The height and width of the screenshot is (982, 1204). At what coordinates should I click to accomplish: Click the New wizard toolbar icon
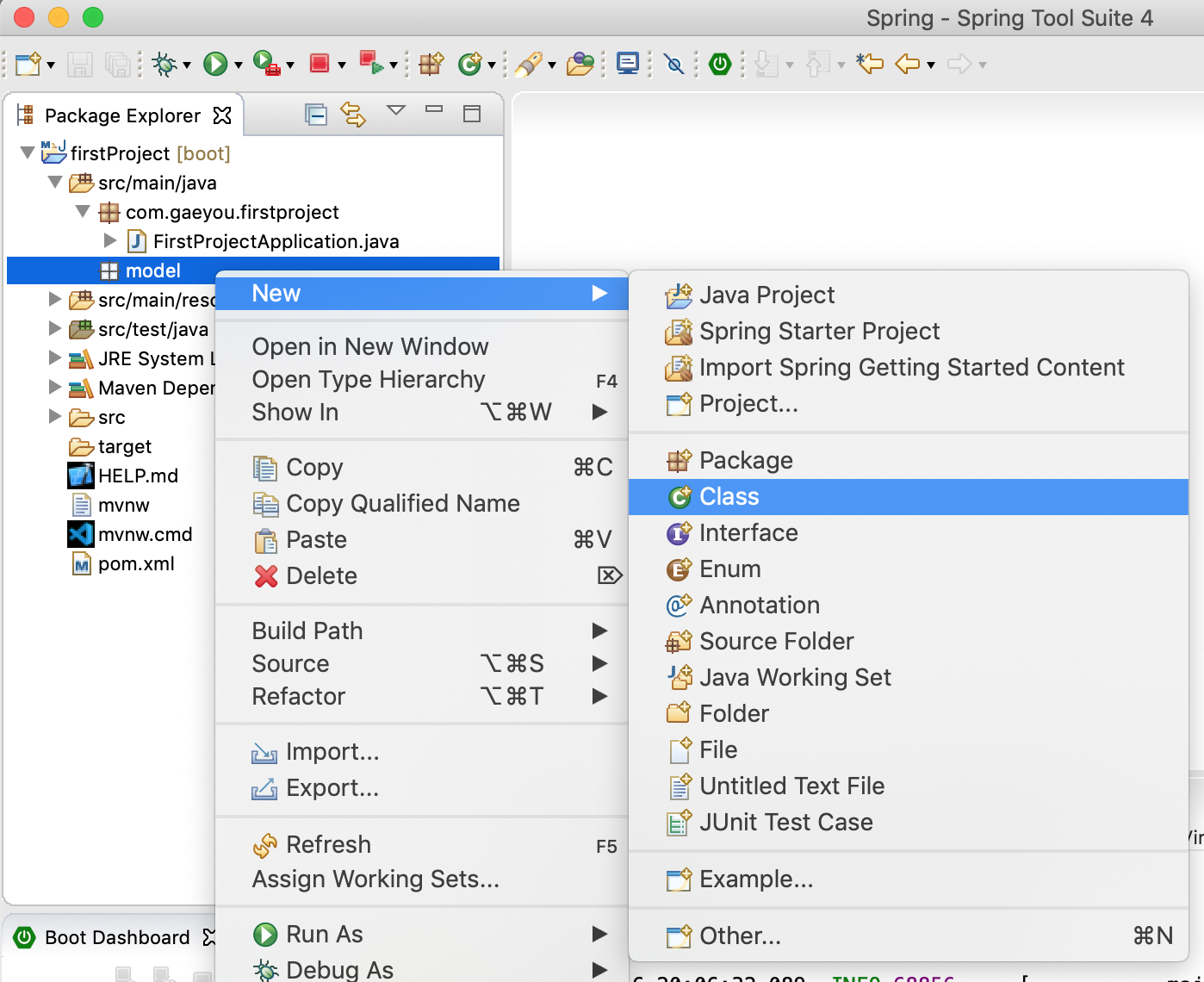click(x=28, y=64)
